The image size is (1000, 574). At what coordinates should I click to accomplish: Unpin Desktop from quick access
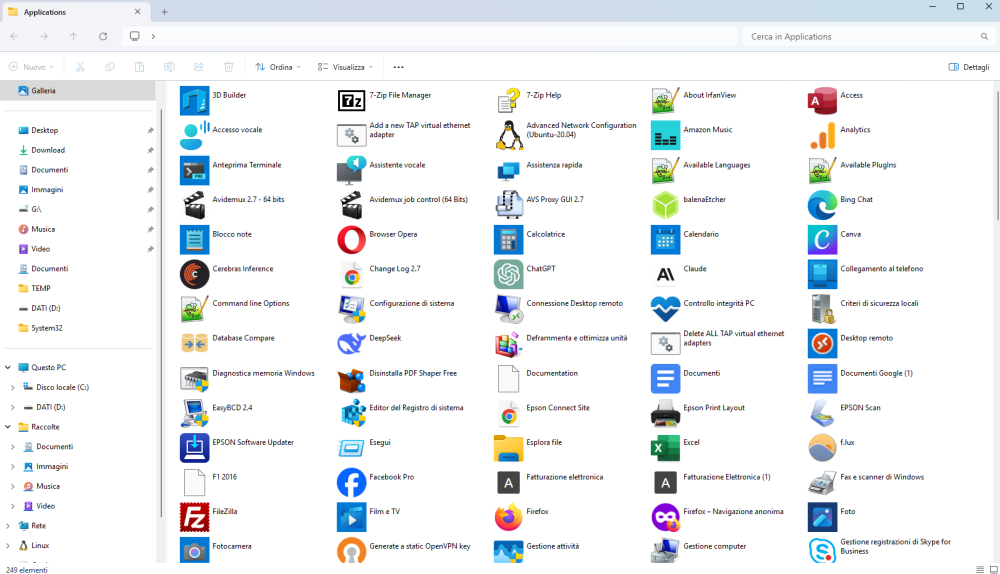(x=150, y=130)
